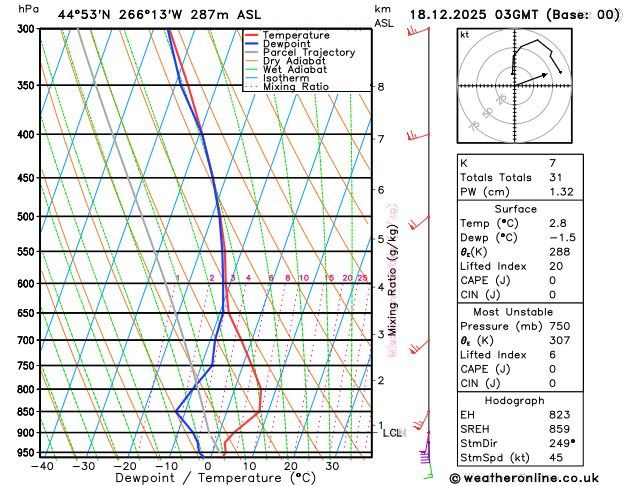629x486 pixels.
Task: Click the Wet Adiabat legend label
Action: pos(295,69)
